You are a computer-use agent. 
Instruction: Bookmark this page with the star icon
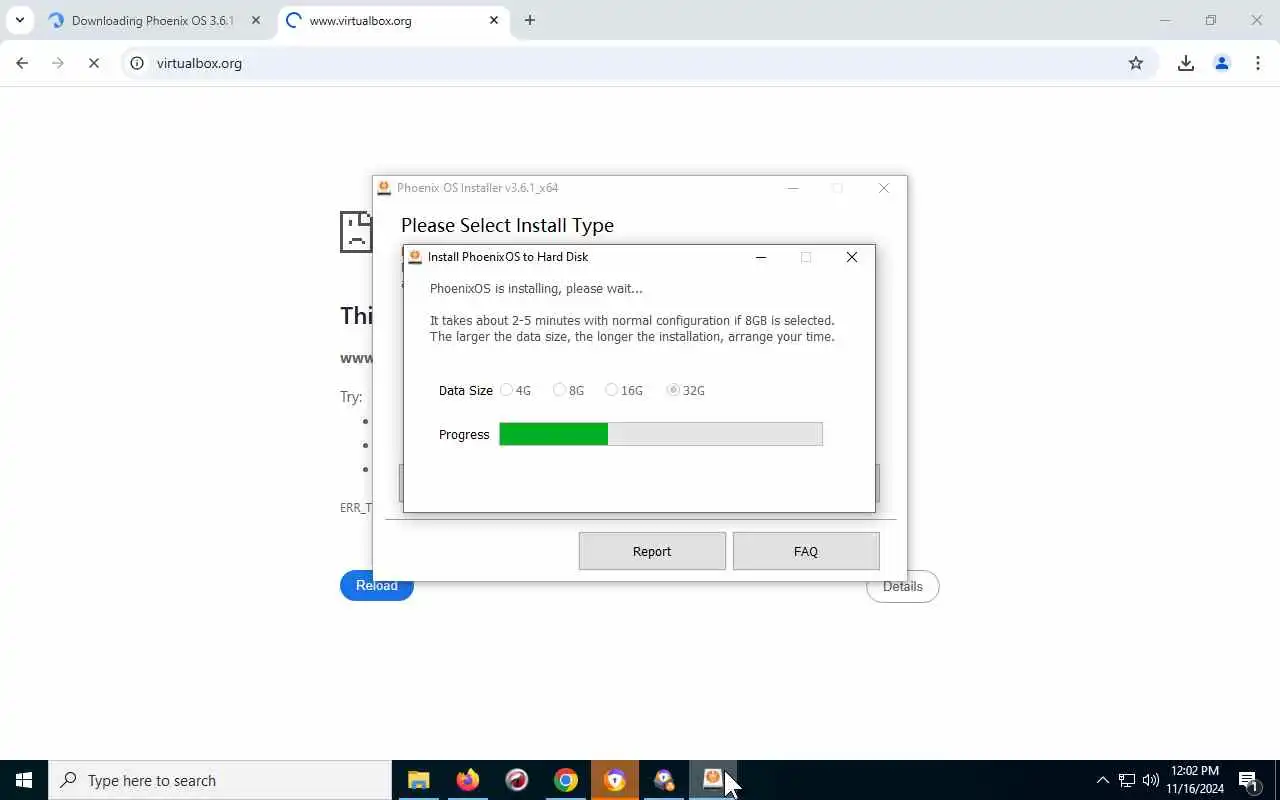pos(1136,63)
